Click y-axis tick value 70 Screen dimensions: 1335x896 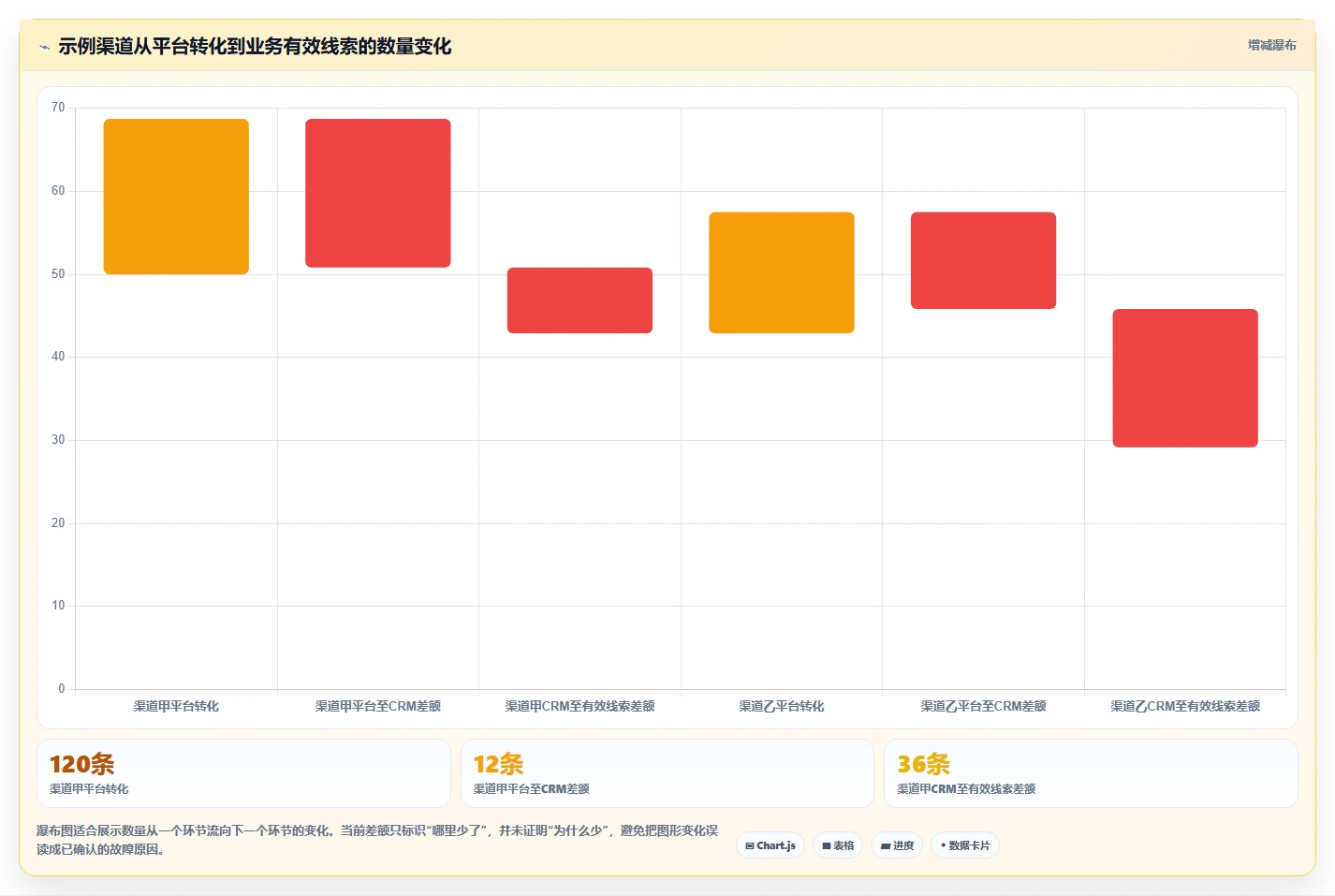[x=58, y=108]
